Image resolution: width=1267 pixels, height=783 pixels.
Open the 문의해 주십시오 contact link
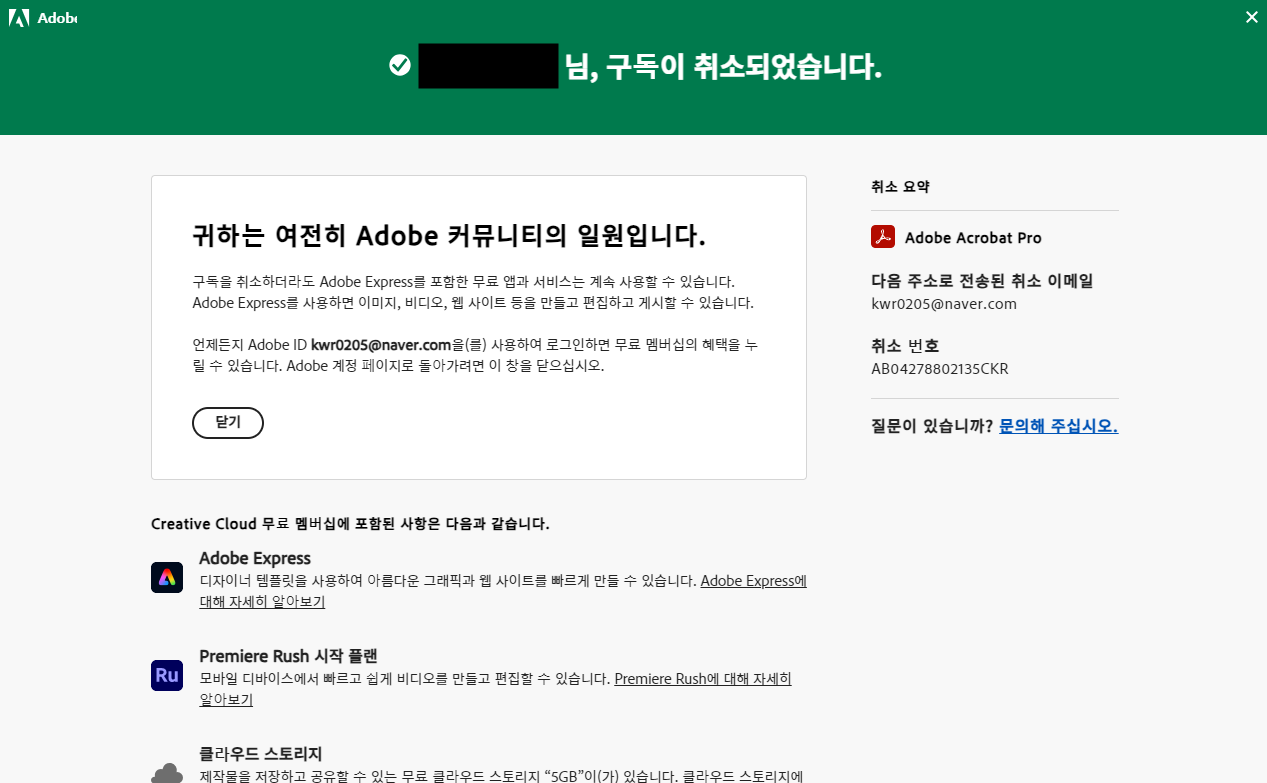pyautogui.click(x=1058, y=426)
